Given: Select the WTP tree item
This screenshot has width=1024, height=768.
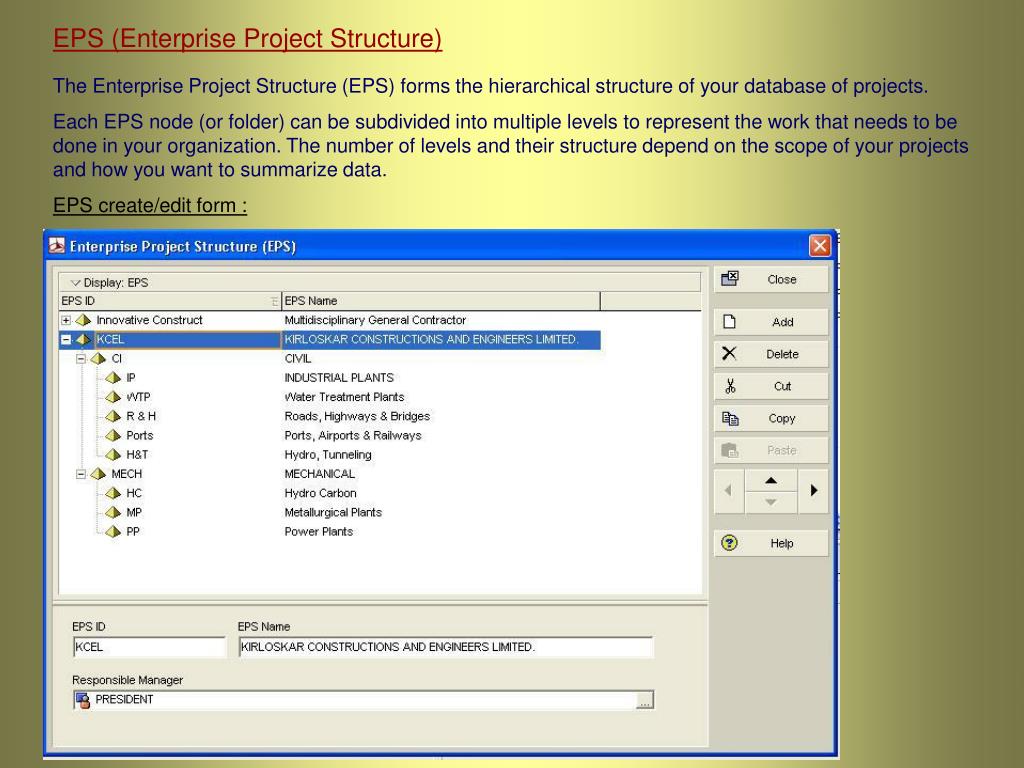Looking at the screenshot, I should [x=138, y=397].
